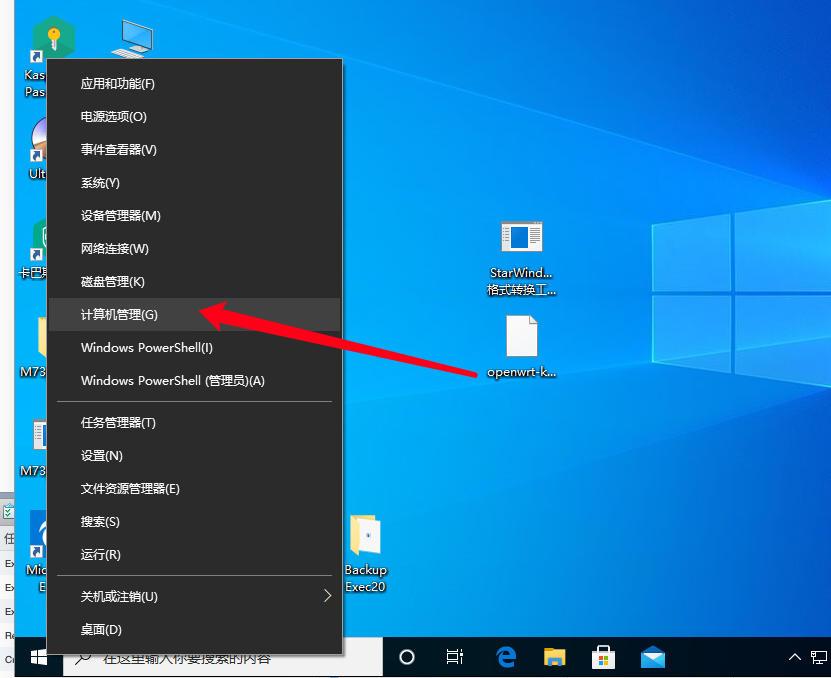Launch Microsoft Edge from taskbar

pyautogui.click(x=506, y=657)
